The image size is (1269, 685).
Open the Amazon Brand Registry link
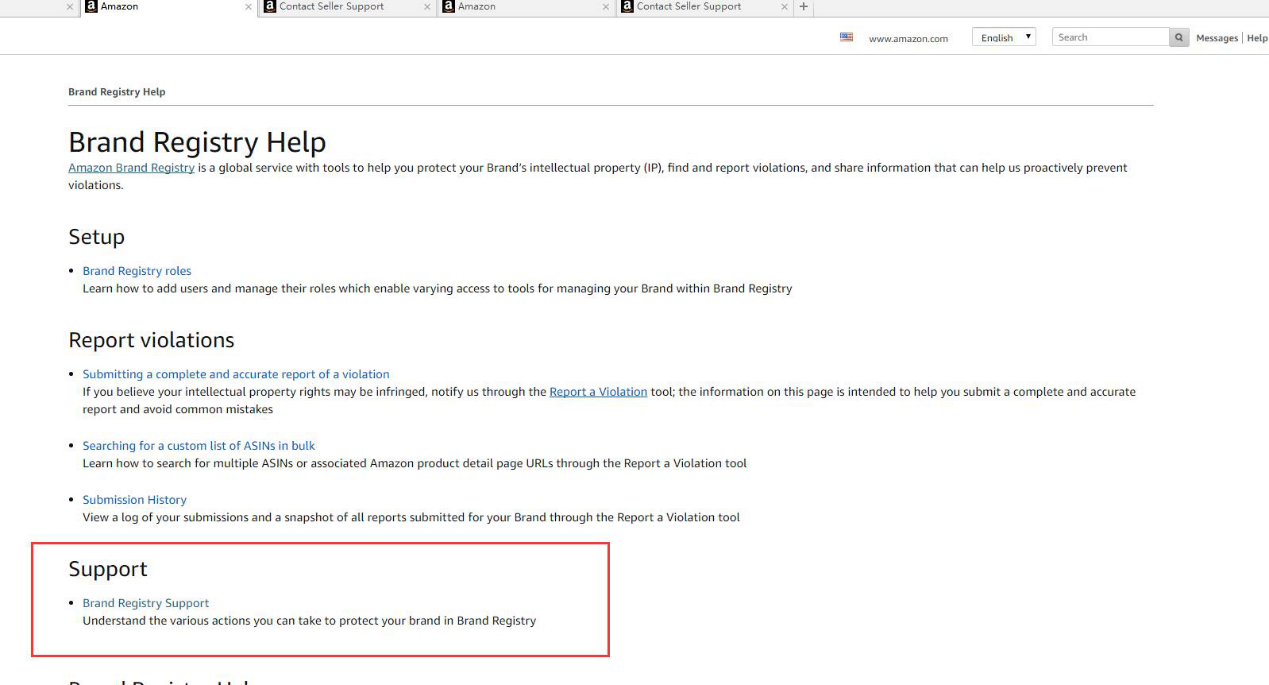click(131, 168)
